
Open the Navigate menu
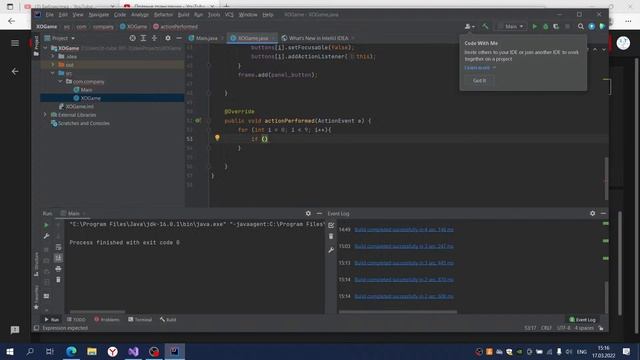(x=99, y=14)
